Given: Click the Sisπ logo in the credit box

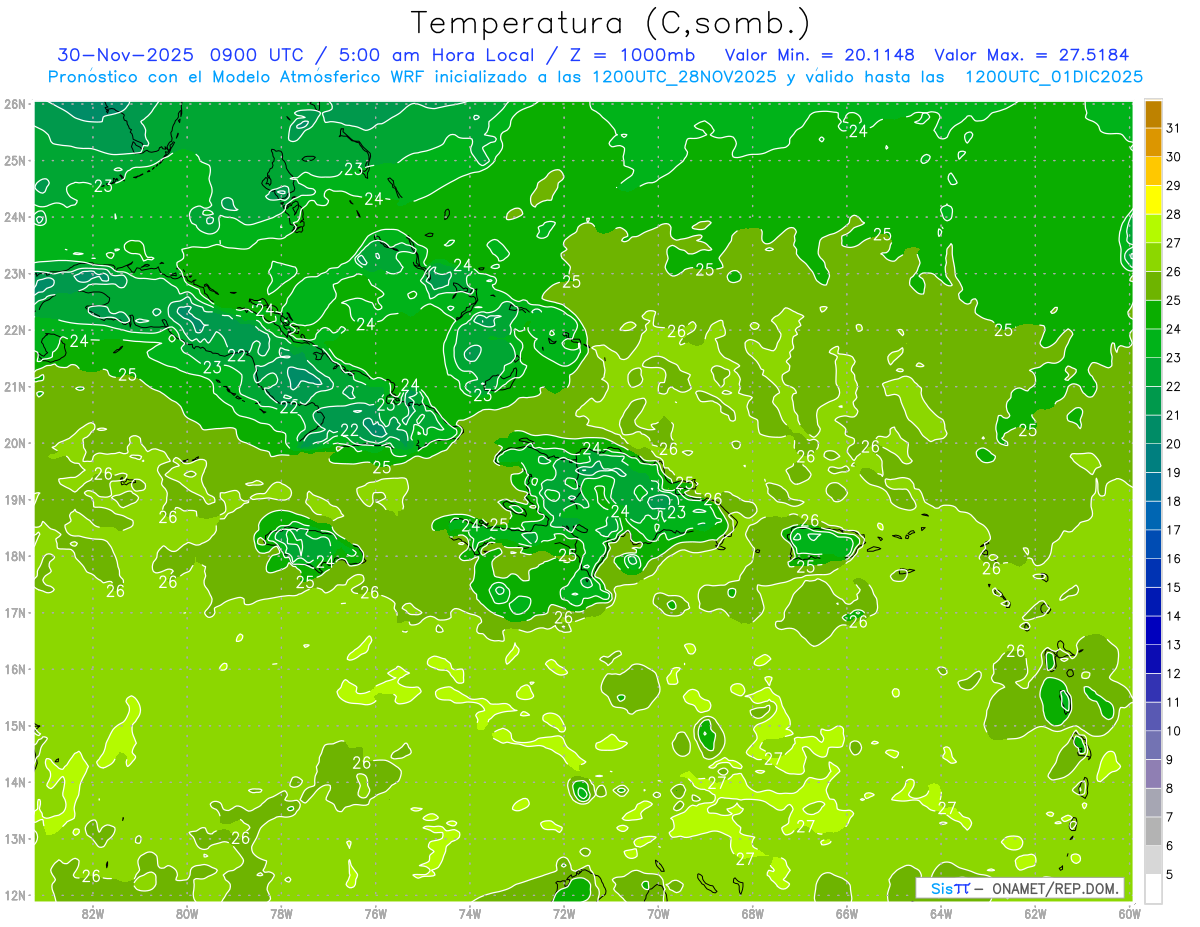Looking at the screenshot, I should (x=949, y=888).
